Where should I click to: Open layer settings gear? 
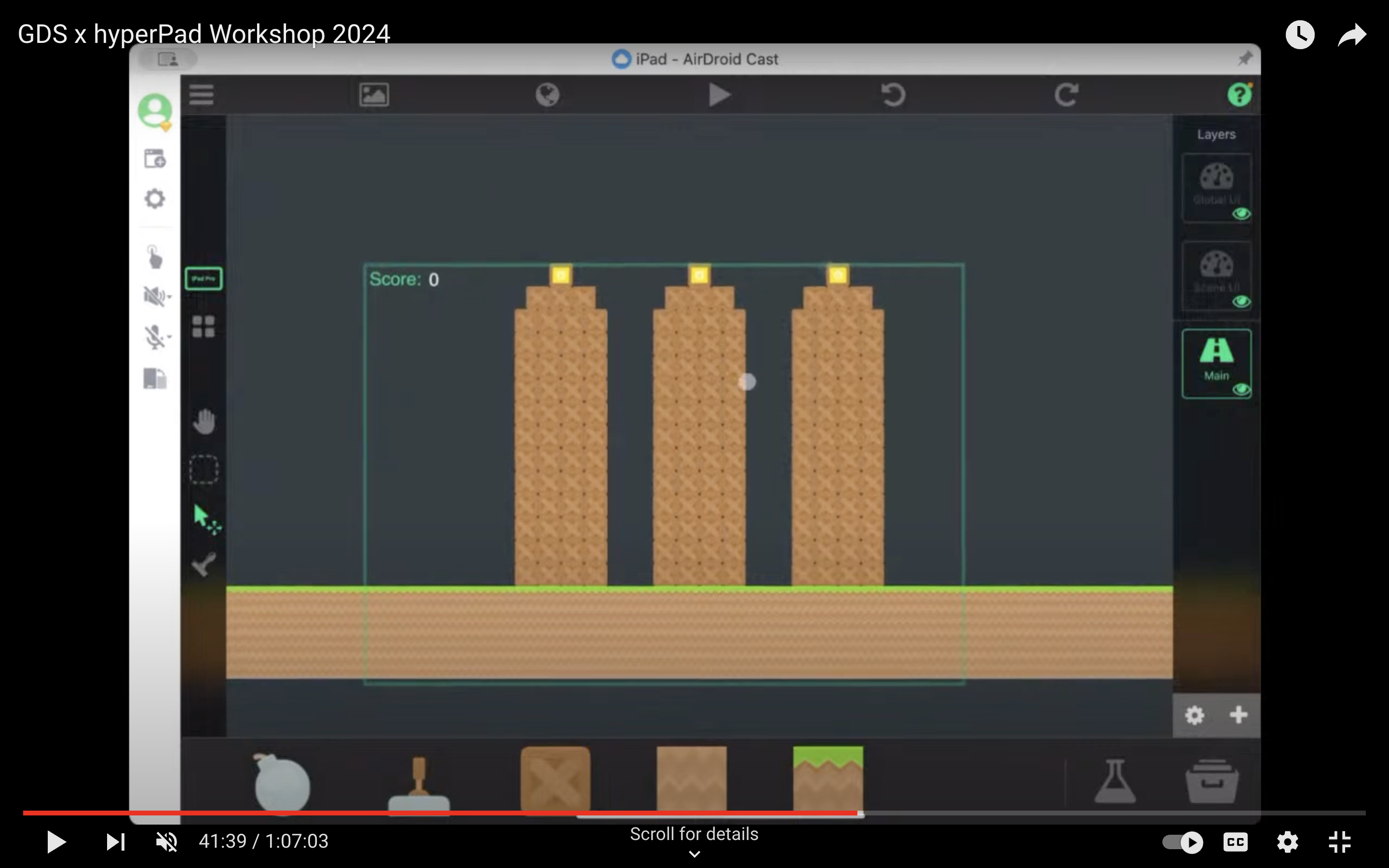click(x=1195, y=715)
